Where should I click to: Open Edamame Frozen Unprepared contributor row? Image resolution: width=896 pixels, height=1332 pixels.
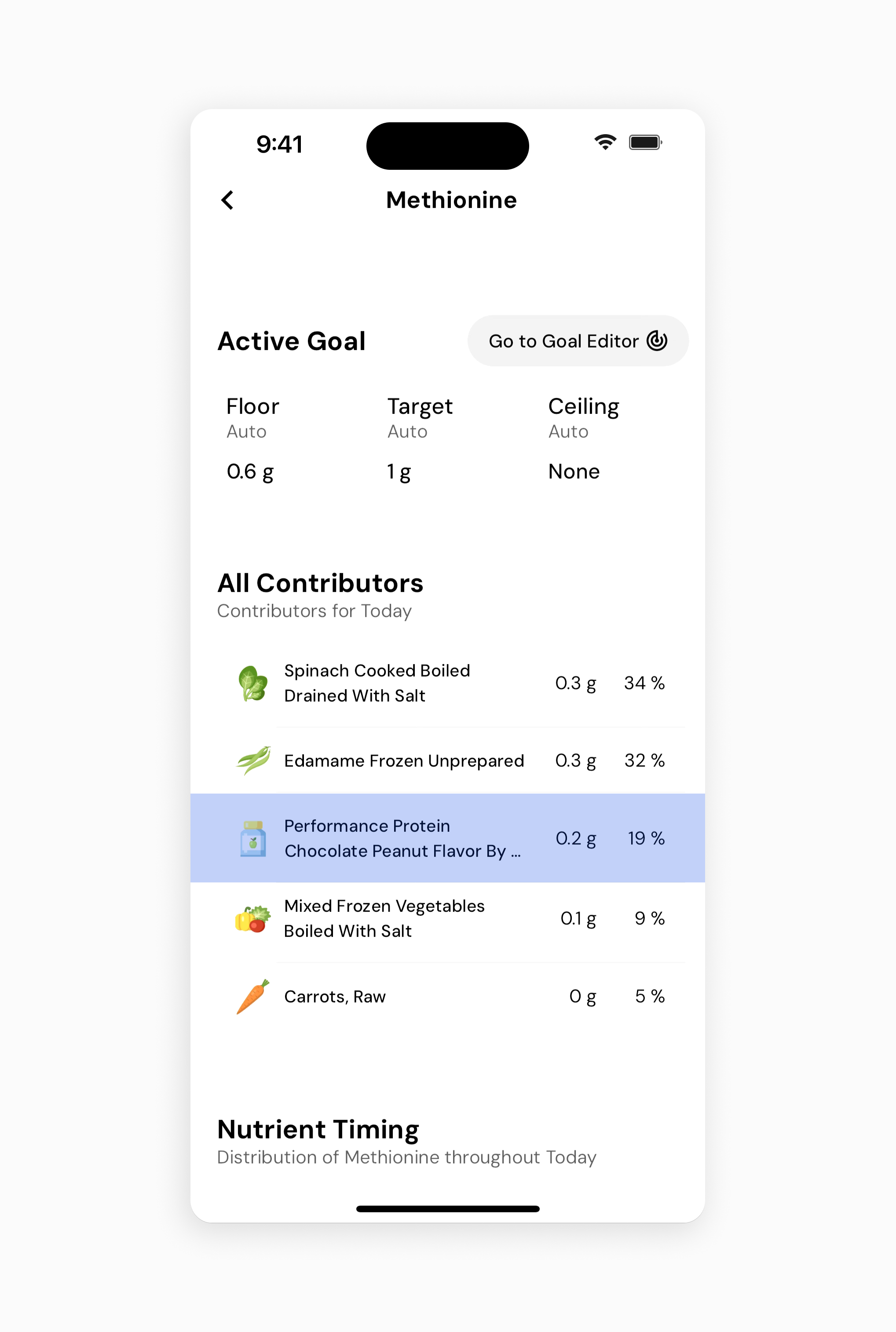[x=403, y=761]
